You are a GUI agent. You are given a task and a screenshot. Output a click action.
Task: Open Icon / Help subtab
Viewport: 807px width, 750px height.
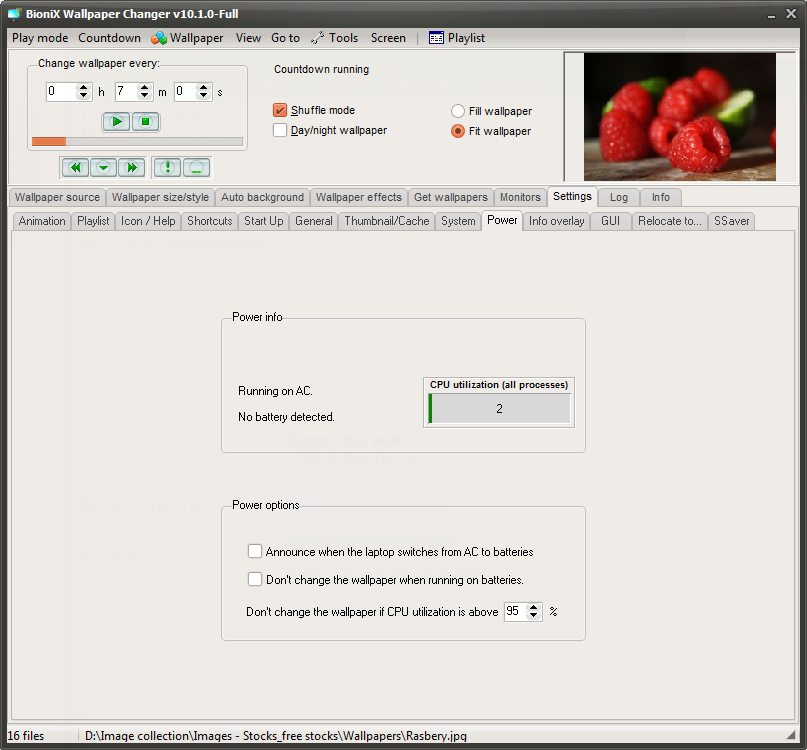pos(148,221)
